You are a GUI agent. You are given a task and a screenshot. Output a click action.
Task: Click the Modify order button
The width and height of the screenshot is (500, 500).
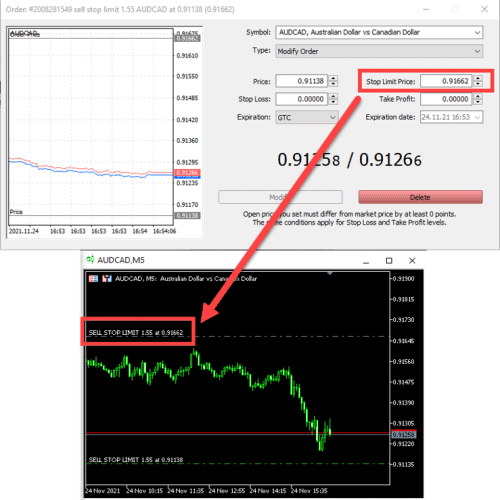coord(280,197)
